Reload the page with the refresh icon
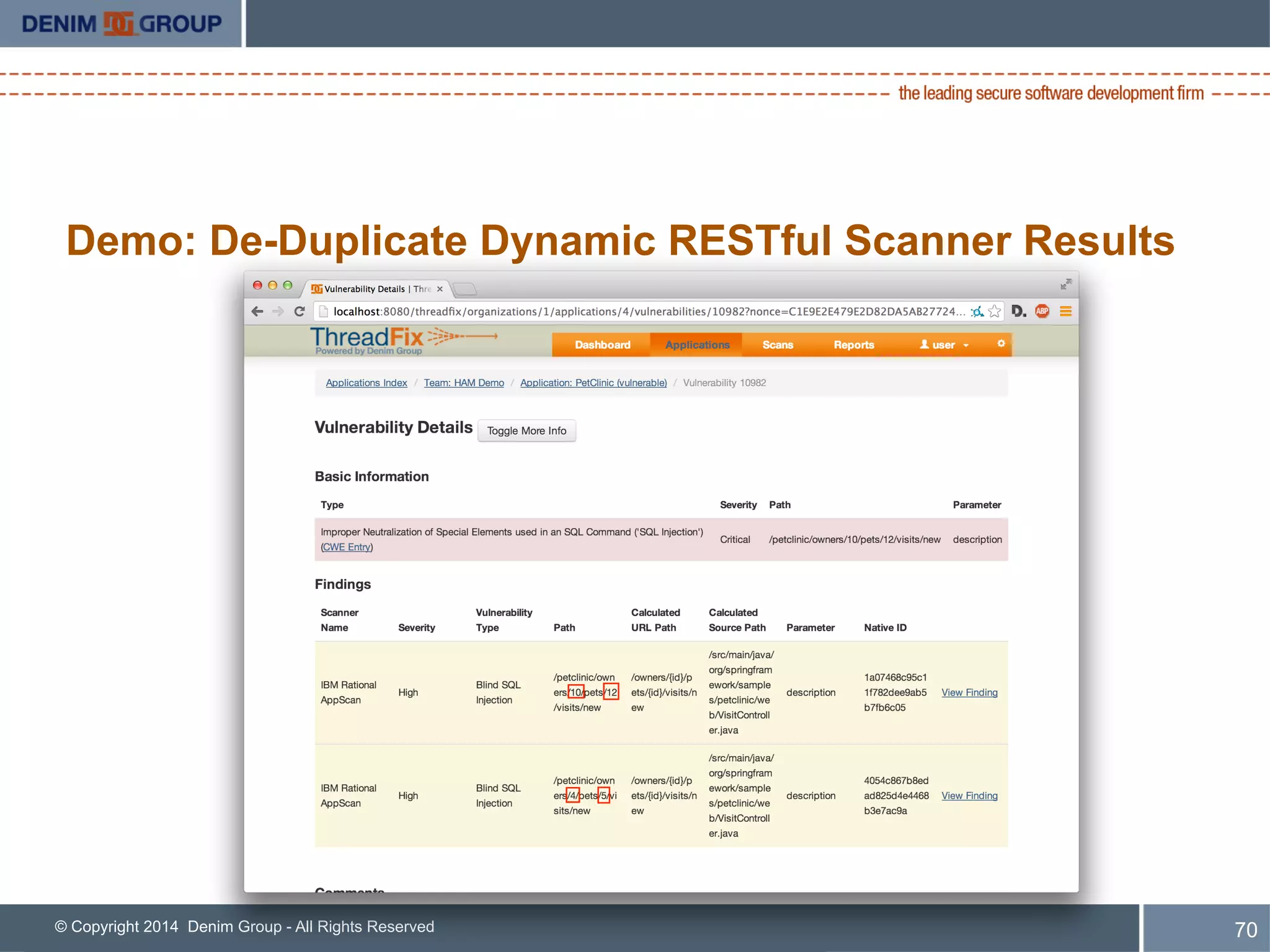 pyautogui.click(x=300, y=311)
